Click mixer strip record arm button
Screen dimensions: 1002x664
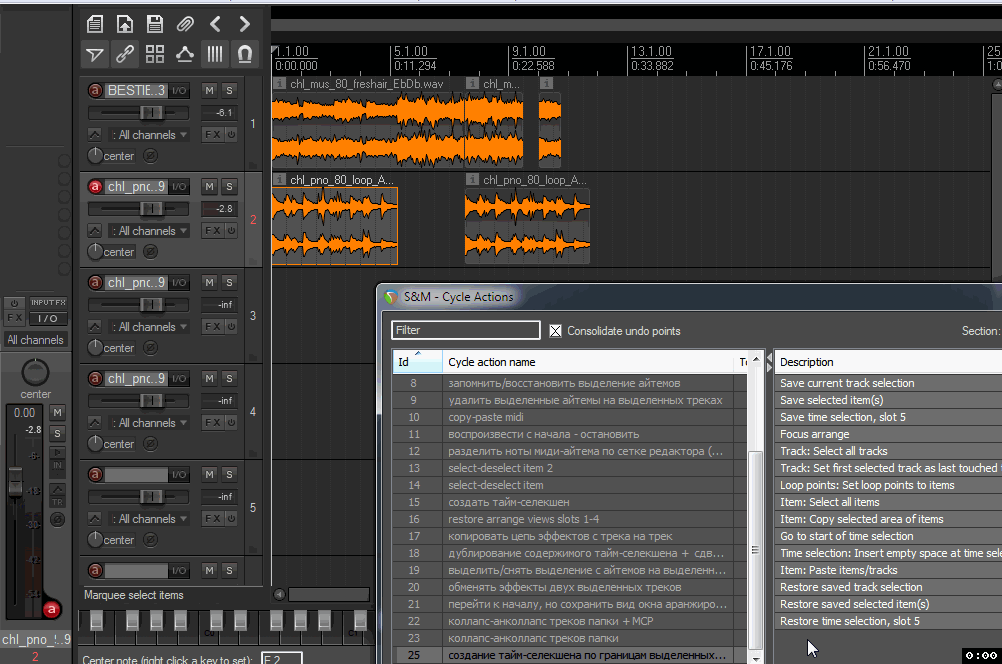tap(52, 610)
